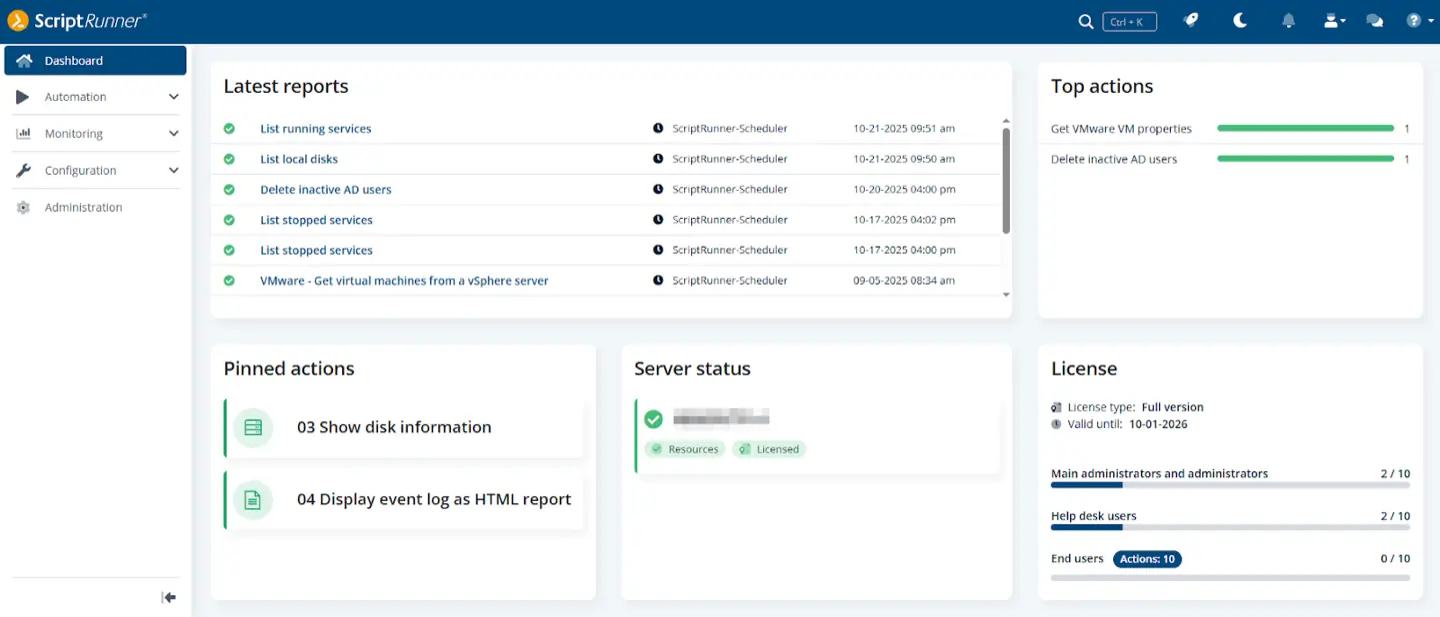Viewport: 1440px width, 617px height.
Task: Select Administration in the sidebar menu
Action: click(x=83, y=207)
